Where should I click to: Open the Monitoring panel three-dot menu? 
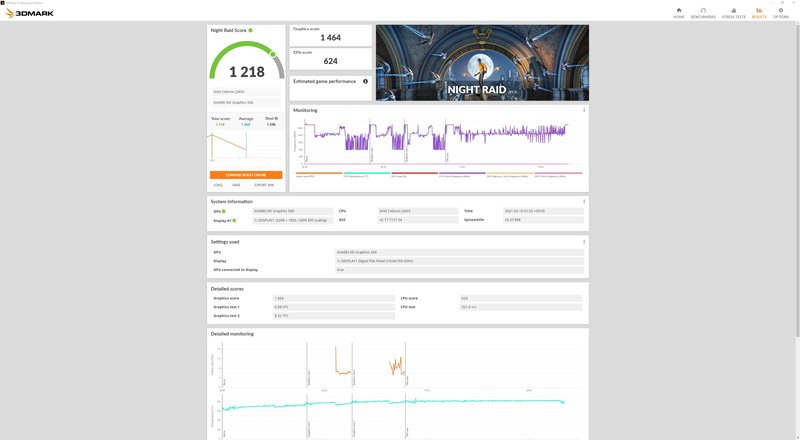584,110
